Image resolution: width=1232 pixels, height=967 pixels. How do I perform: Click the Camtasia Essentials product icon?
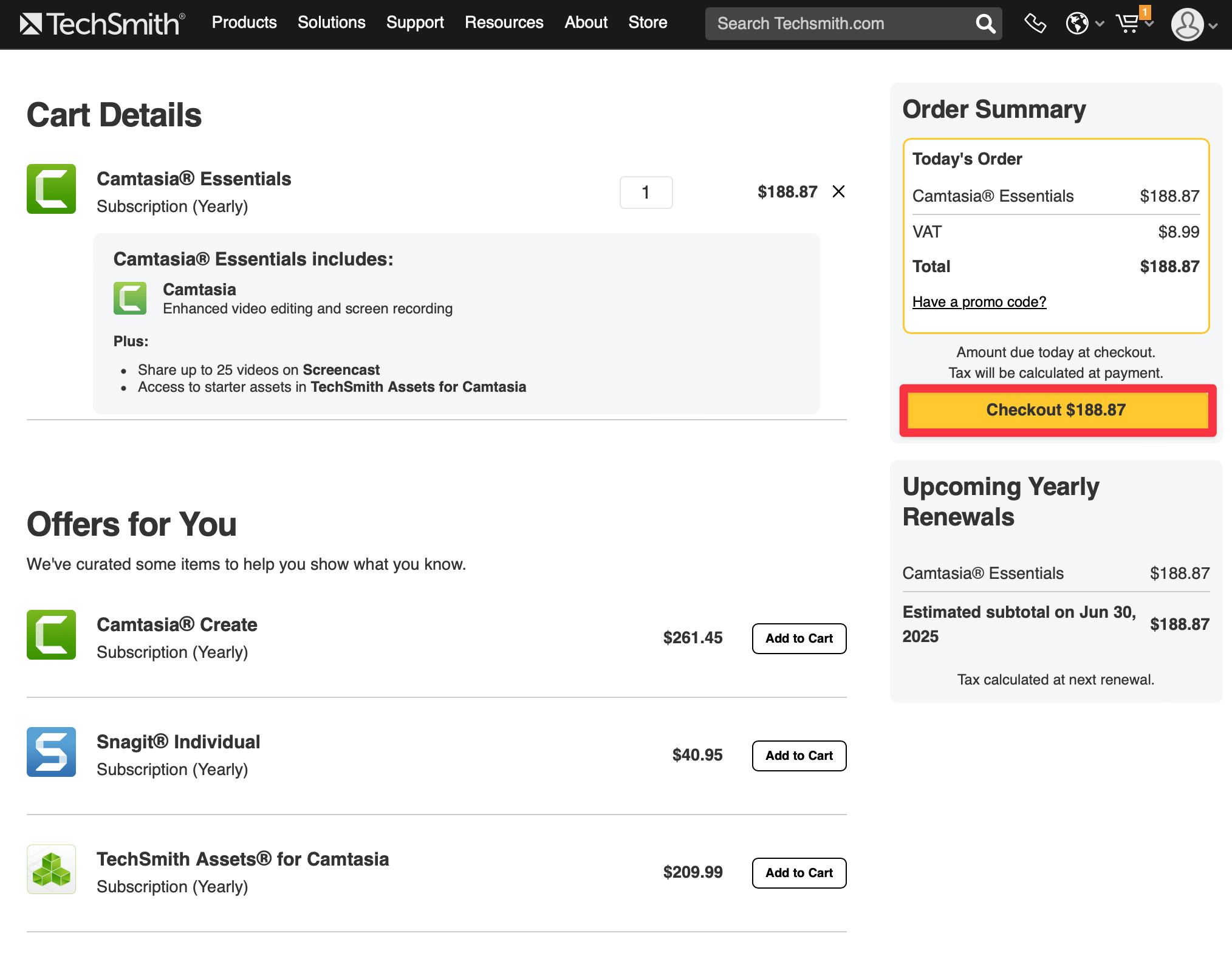point(51,189)
